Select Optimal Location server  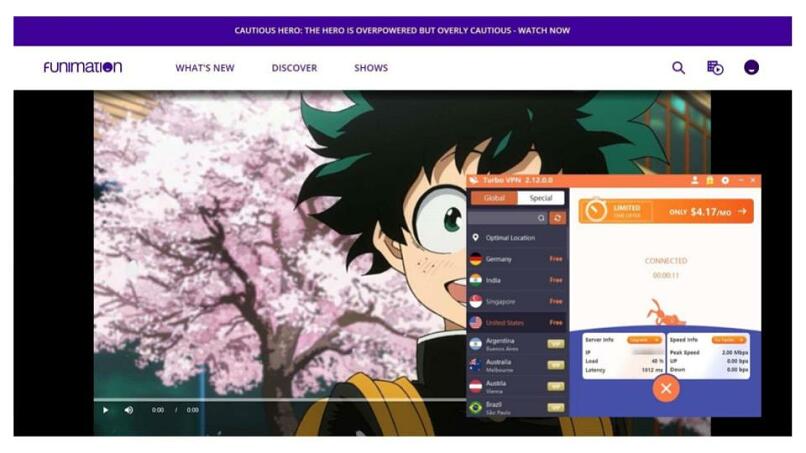[517, 238]
